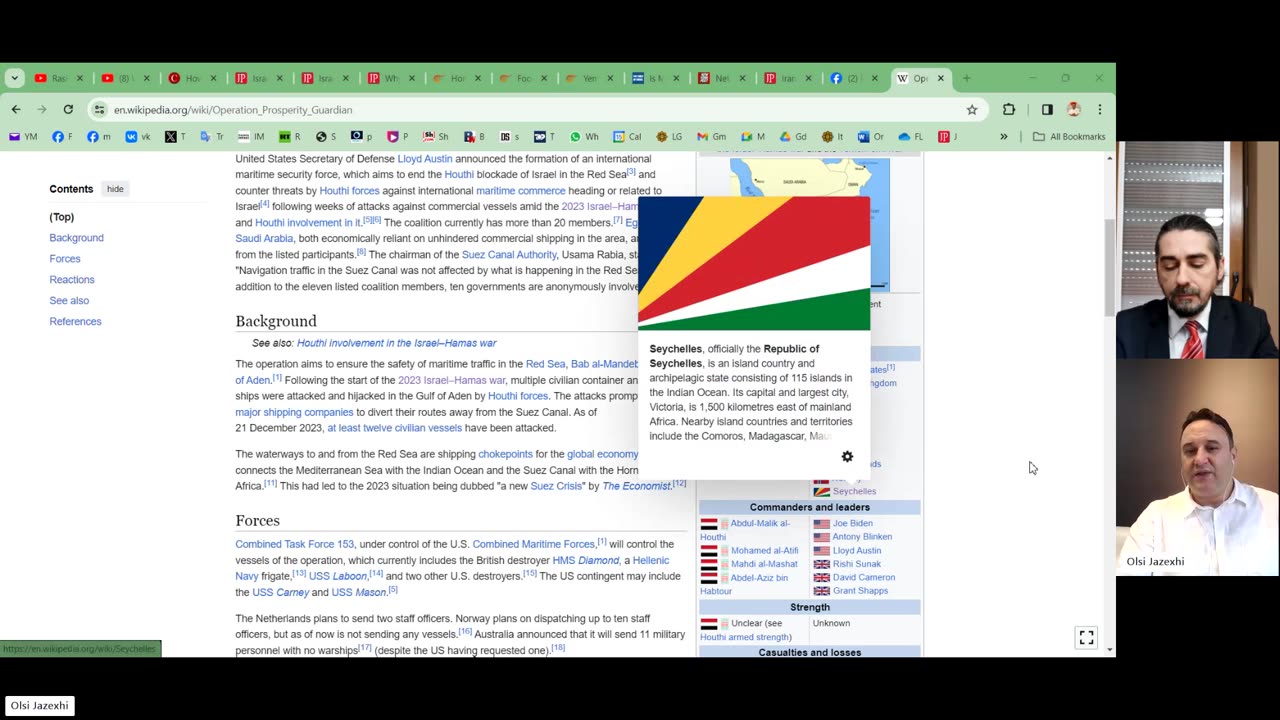View site information icon in address bar
Viewport: 1280px width, 720px height.
[x=98, y=110]
